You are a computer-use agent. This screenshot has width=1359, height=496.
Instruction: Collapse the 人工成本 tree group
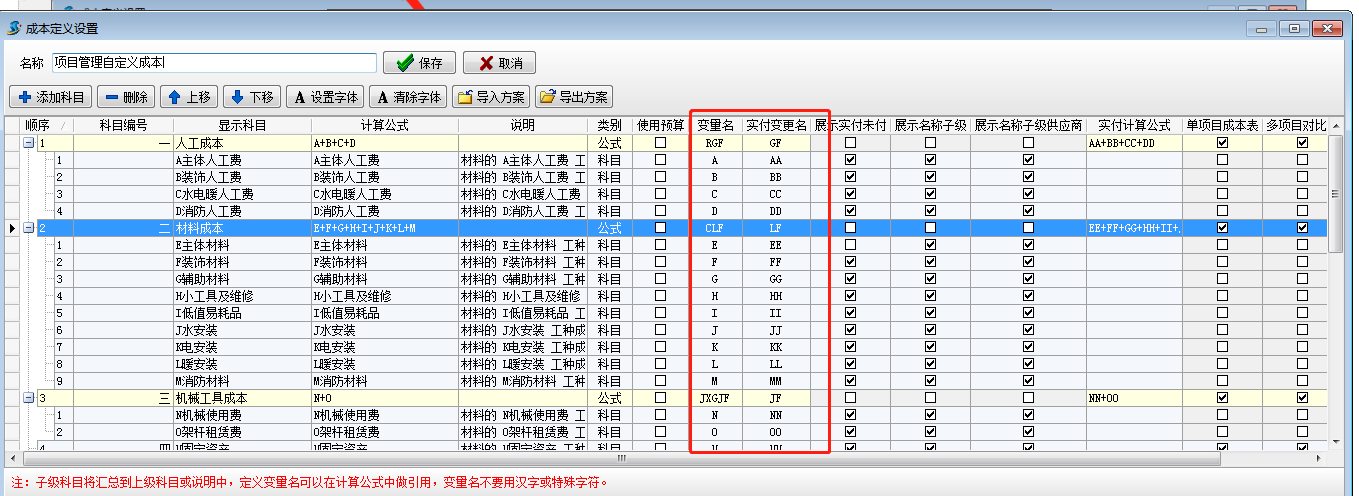(x=29, y=143)
